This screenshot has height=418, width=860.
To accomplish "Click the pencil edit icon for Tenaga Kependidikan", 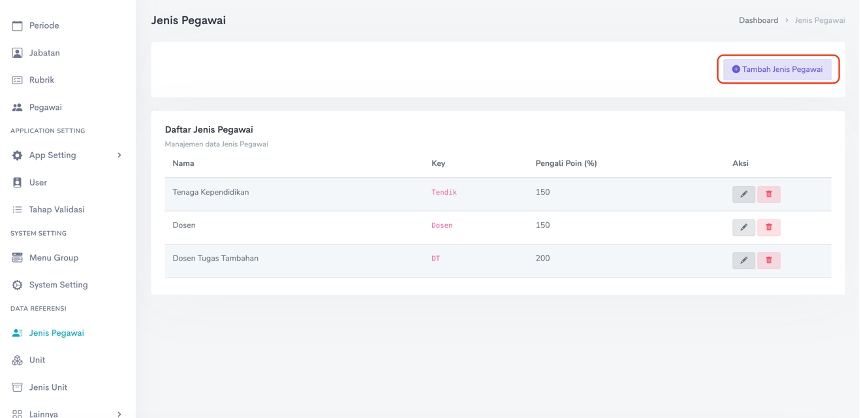I will 743,195.
